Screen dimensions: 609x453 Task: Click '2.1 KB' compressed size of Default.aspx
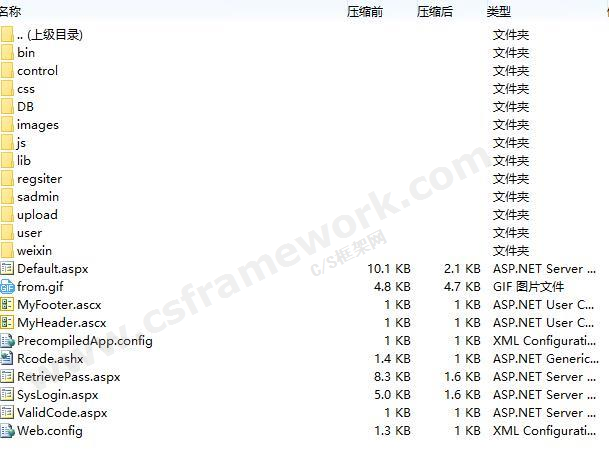coord(462,269)
